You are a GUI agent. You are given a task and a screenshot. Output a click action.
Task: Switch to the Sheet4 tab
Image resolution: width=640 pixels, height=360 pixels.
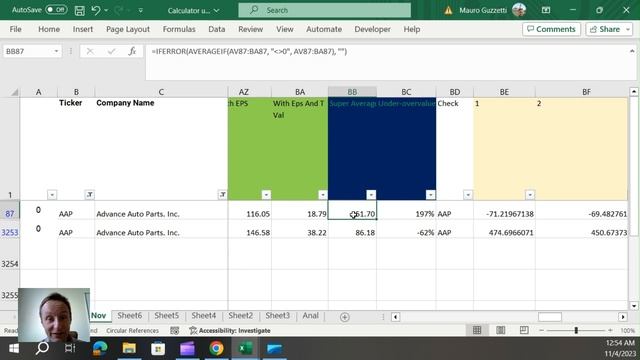tap(204, 316)
